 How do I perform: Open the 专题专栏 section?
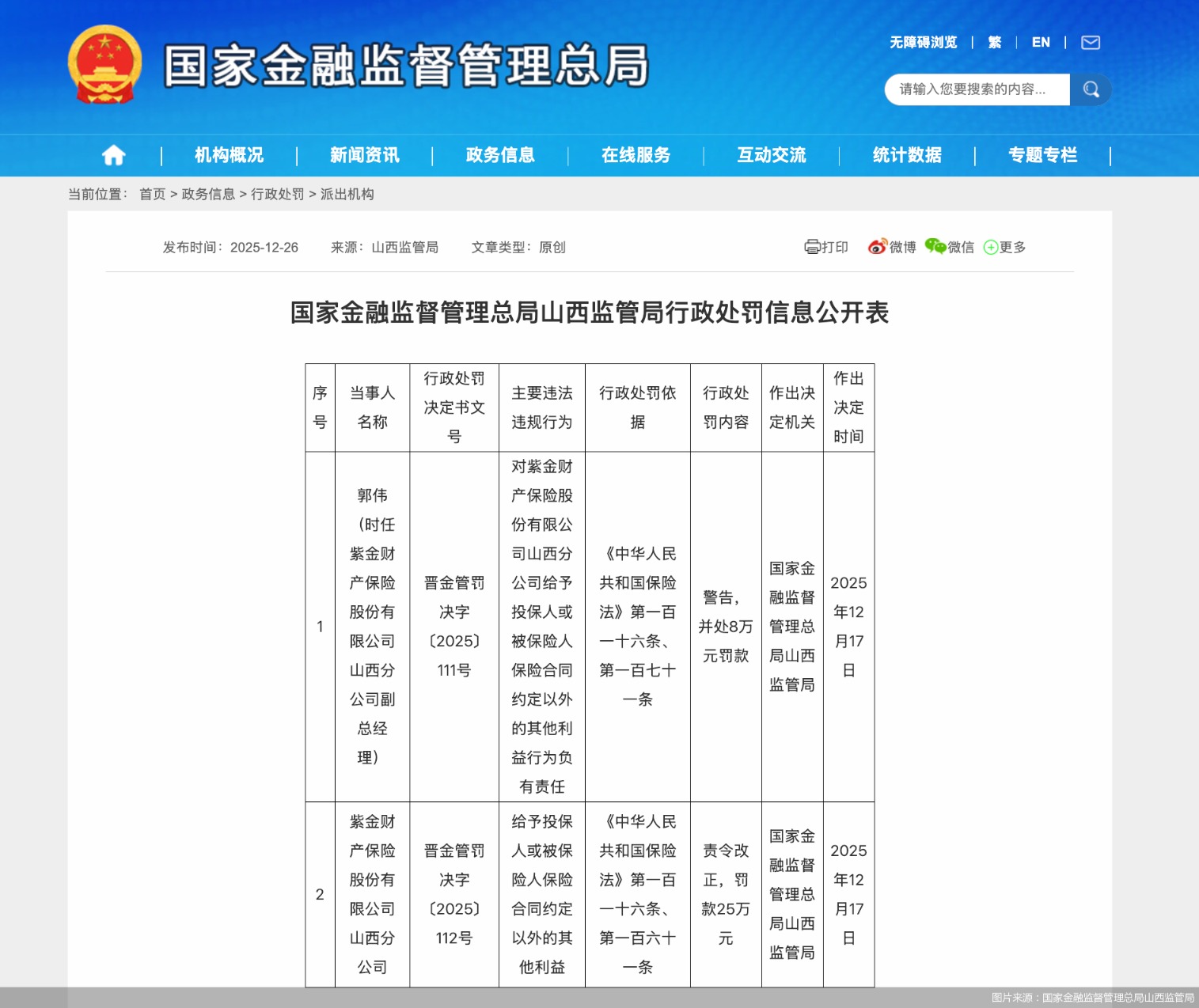pos(1042,155)
